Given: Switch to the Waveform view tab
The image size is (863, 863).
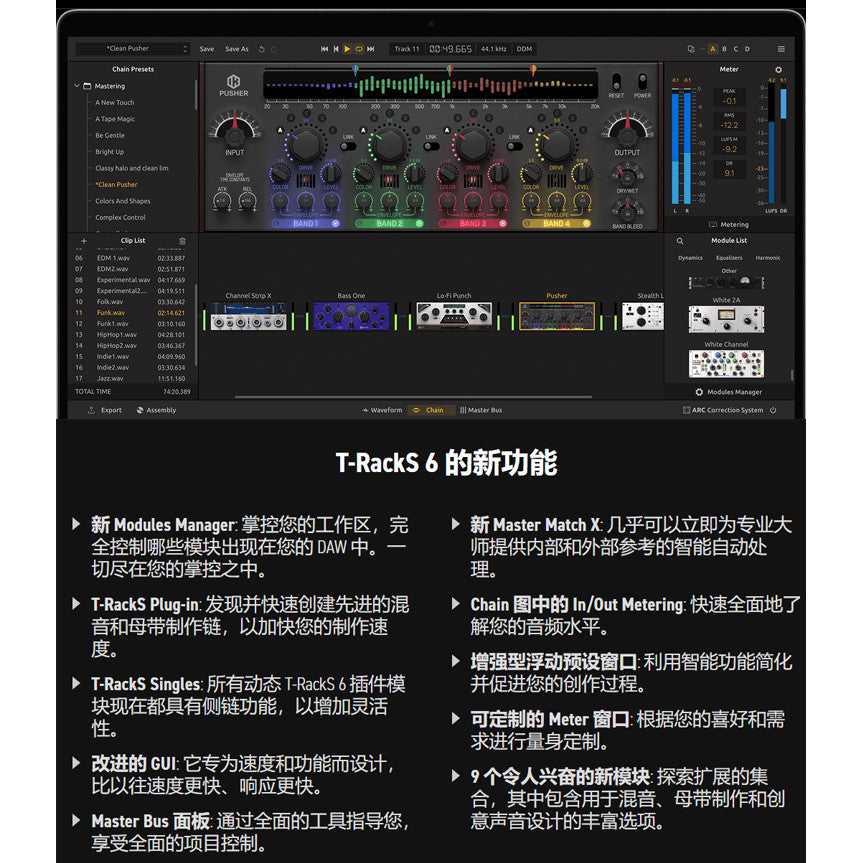Looking at the screenshot, I should pos(383,410).
